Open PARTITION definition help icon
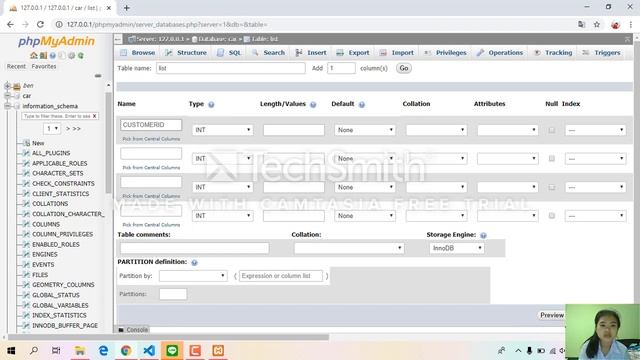The image size is (640, 360). pyautogui.click(x=194, y=262)
